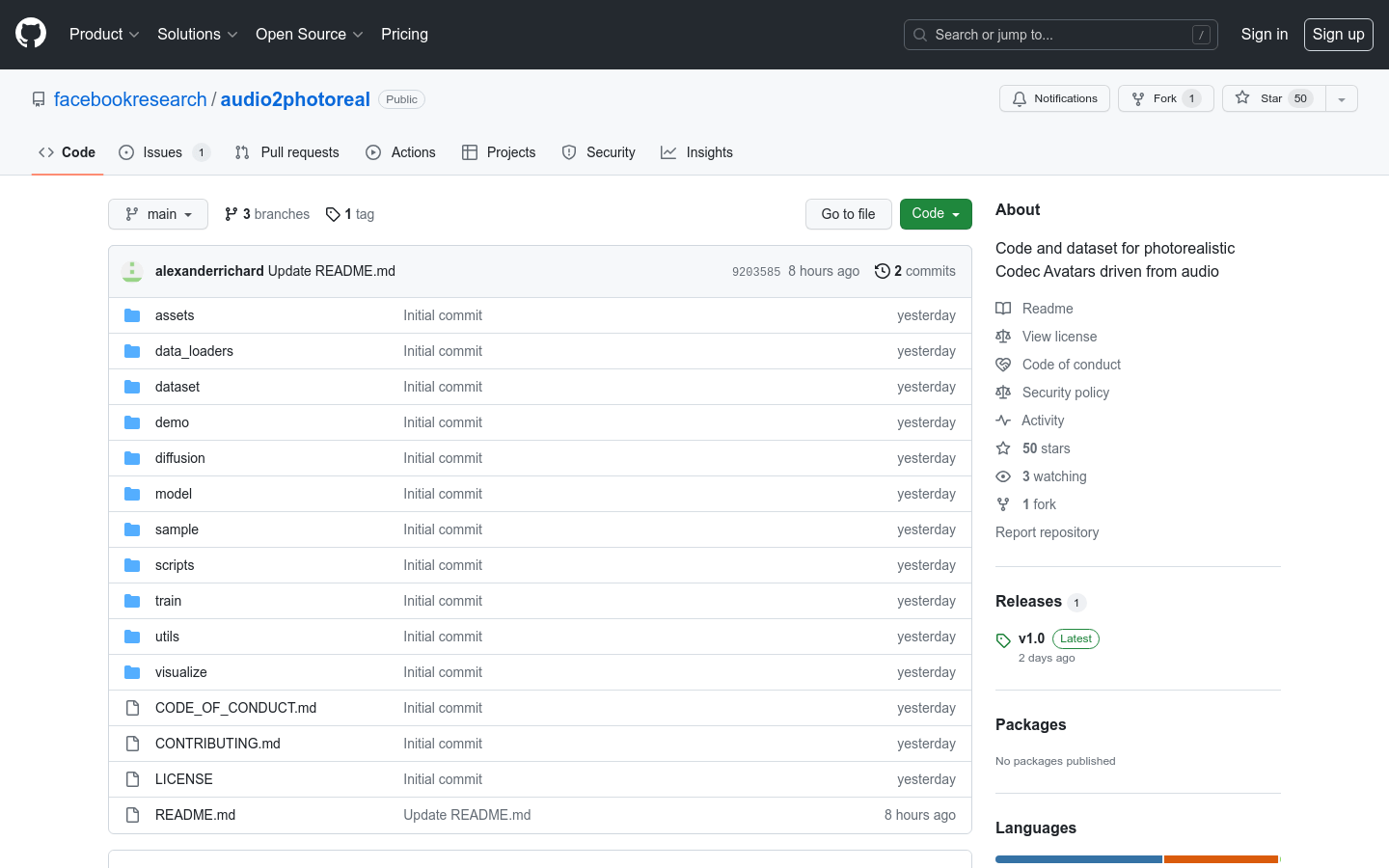Open the main branch selector dropdown
Image resolution: width=1389 pixels, height=868 pixels.
point(158,214)
